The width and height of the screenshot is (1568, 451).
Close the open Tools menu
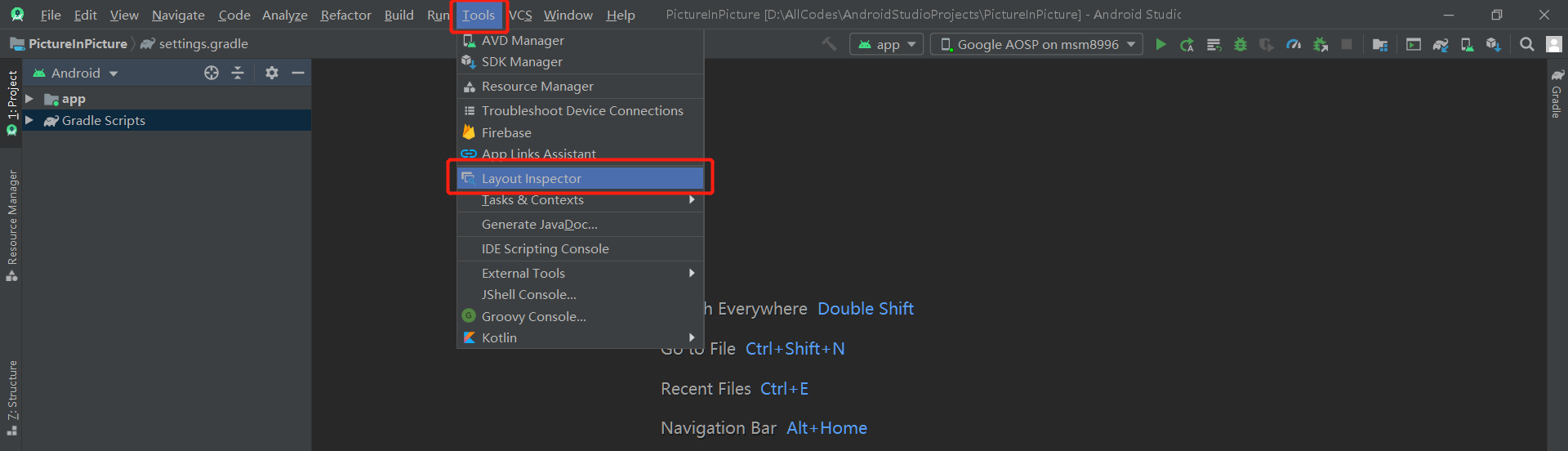click(x=479, y=15)
